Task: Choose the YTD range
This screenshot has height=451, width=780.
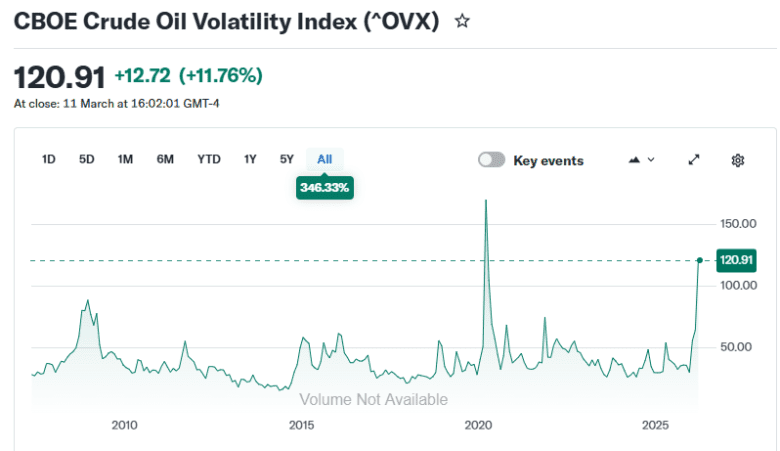Action: point(209,159)
